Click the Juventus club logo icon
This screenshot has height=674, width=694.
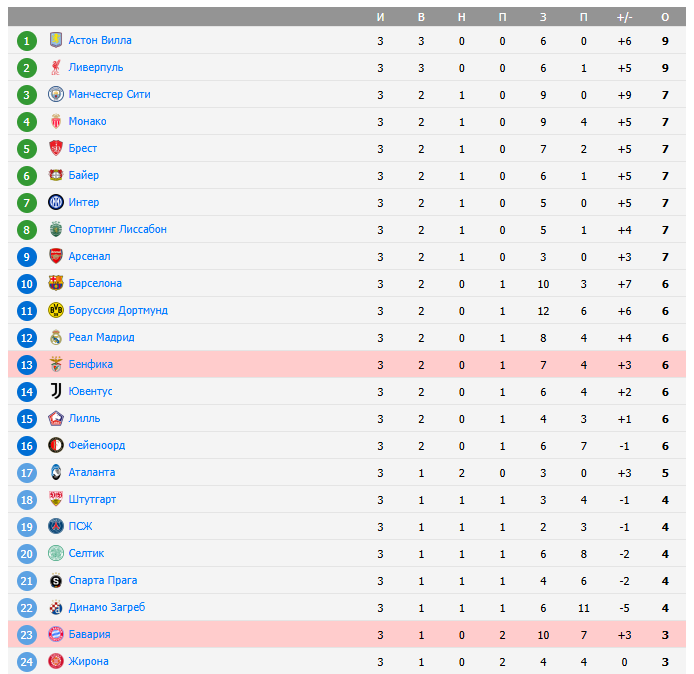tap(56, 391)
